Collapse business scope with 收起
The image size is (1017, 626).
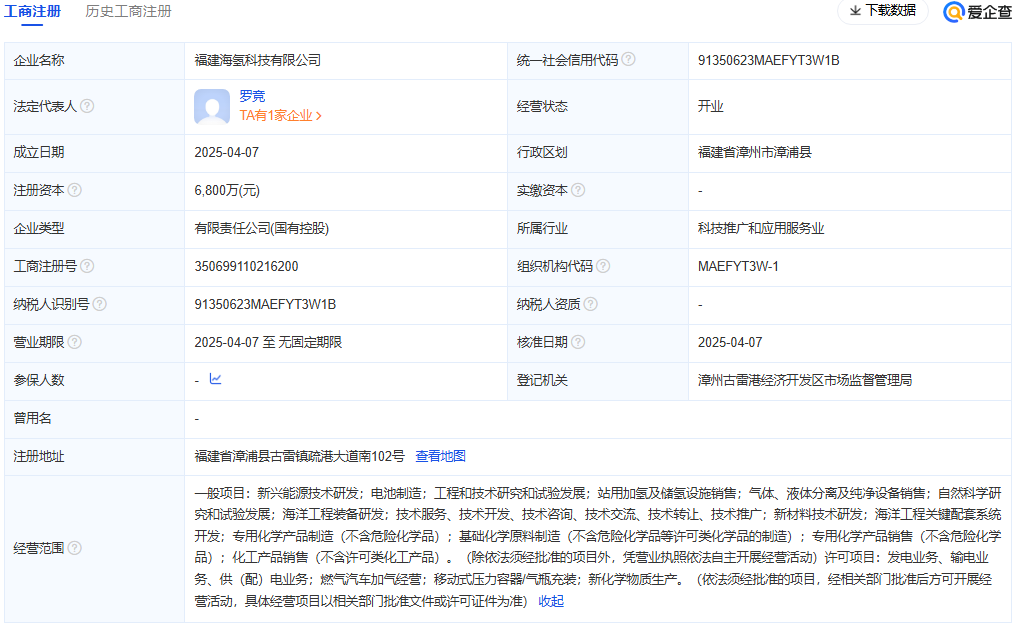click(x=551, y=601)
